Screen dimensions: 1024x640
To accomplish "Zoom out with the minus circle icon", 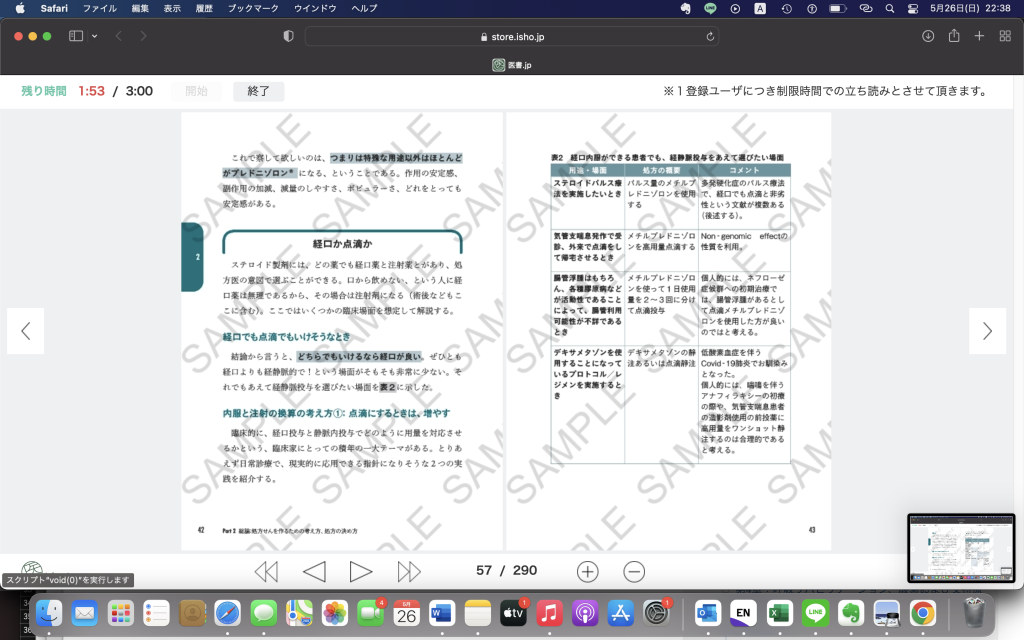I will tap(634, 571).
